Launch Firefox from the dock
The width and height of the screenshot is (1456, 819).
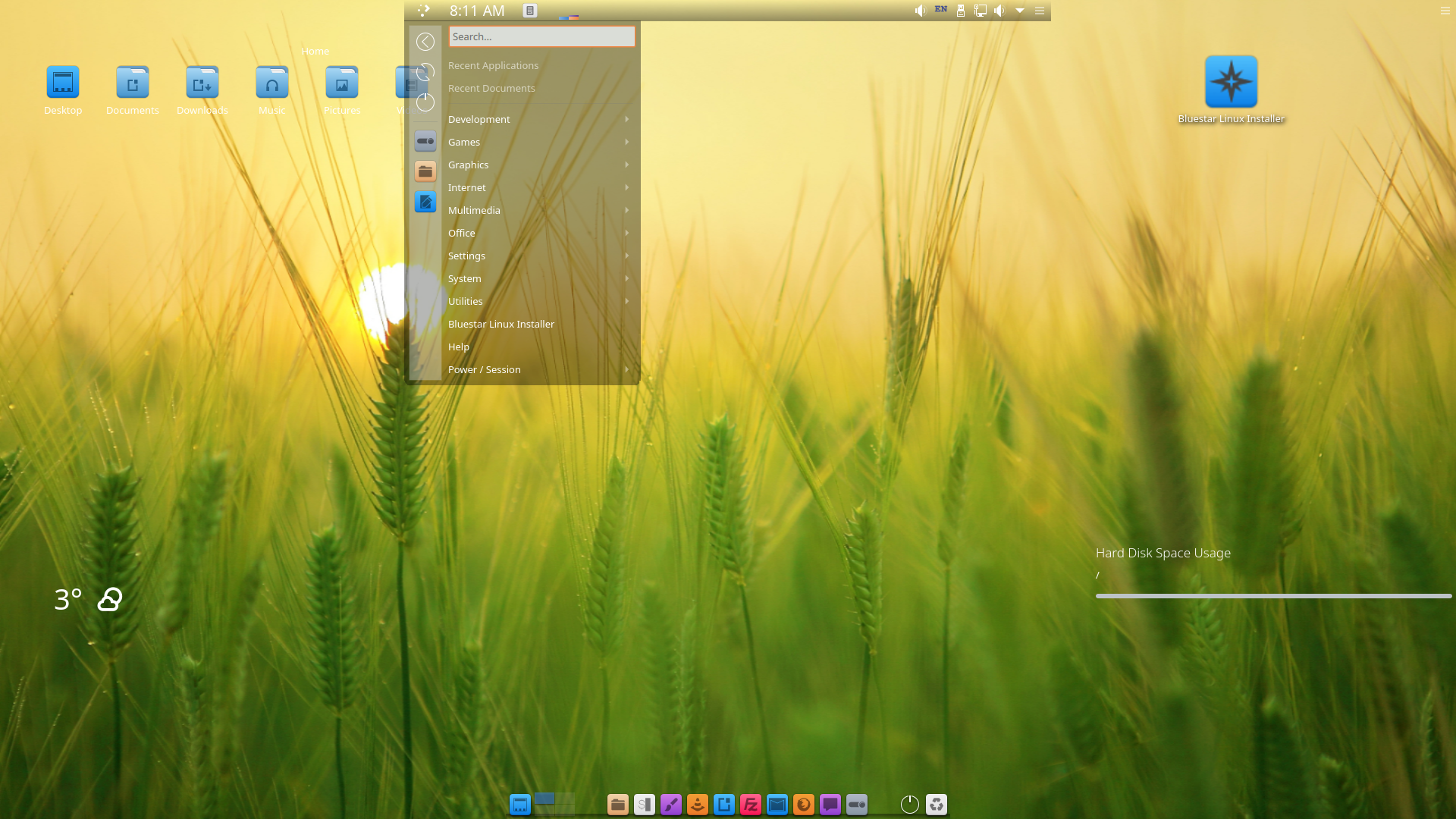point(804,805)
